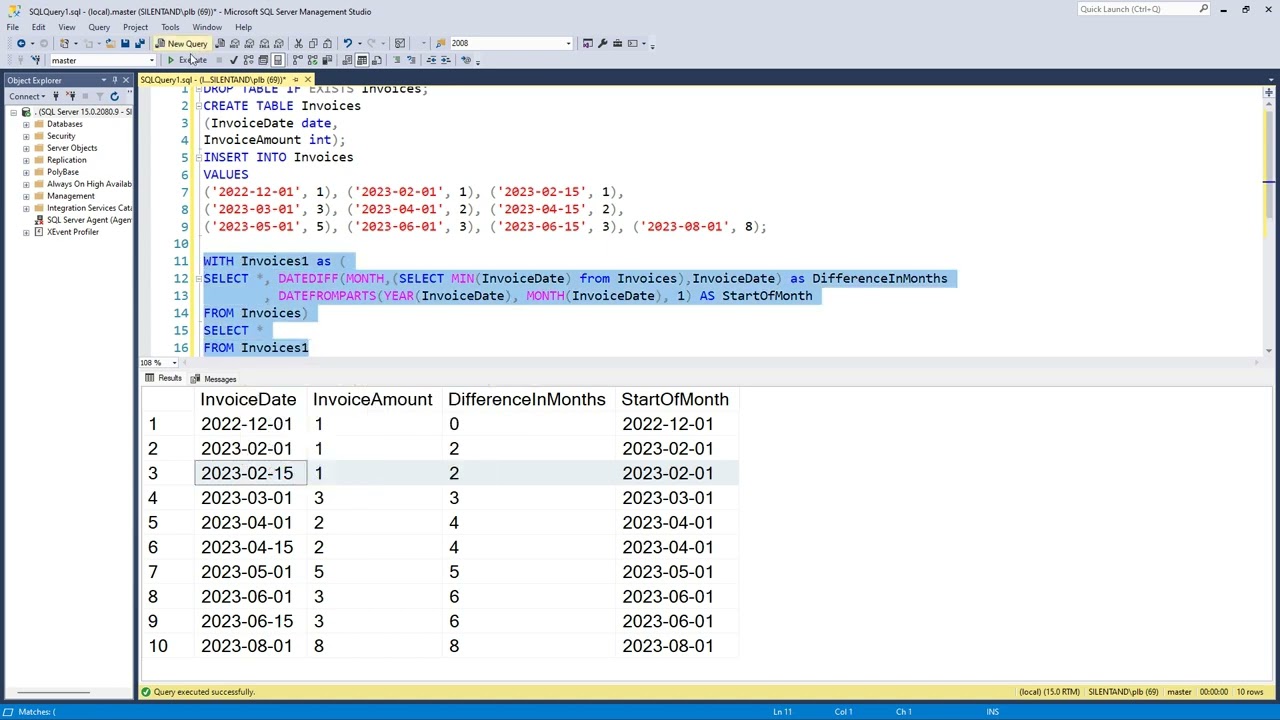Switch to the Messages tab
Screen dimensions: 1280x720
pos(214,379)
